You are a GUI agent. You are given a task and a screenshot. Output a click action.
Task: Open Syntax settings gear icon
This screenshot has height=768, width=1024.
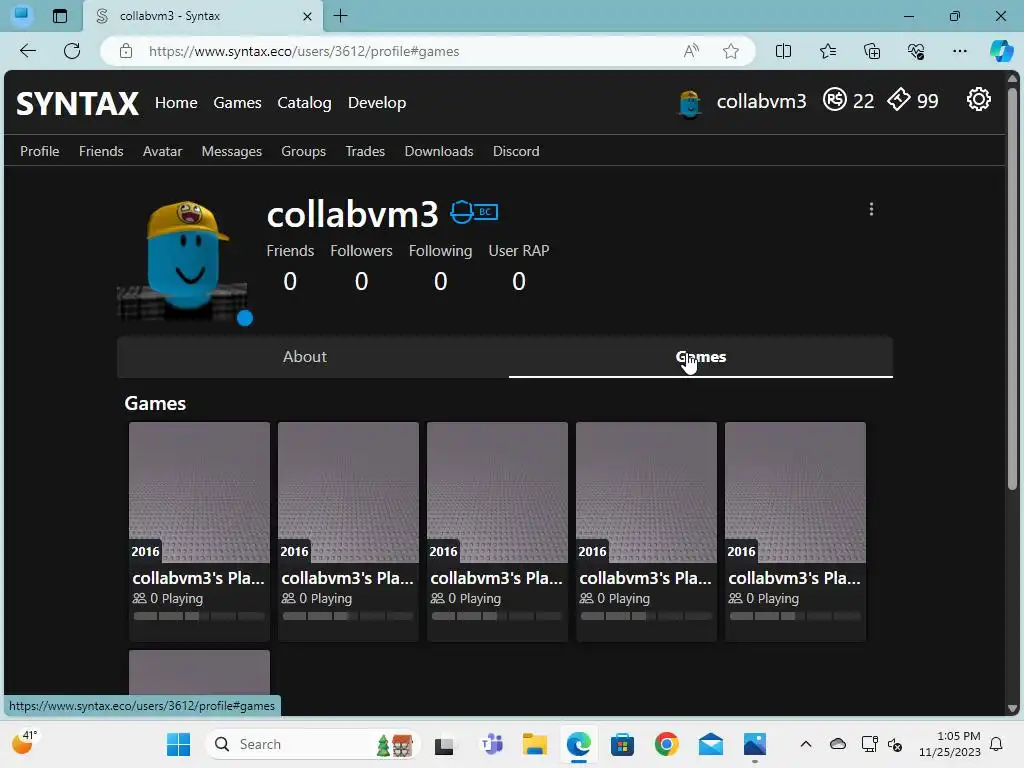978,100
